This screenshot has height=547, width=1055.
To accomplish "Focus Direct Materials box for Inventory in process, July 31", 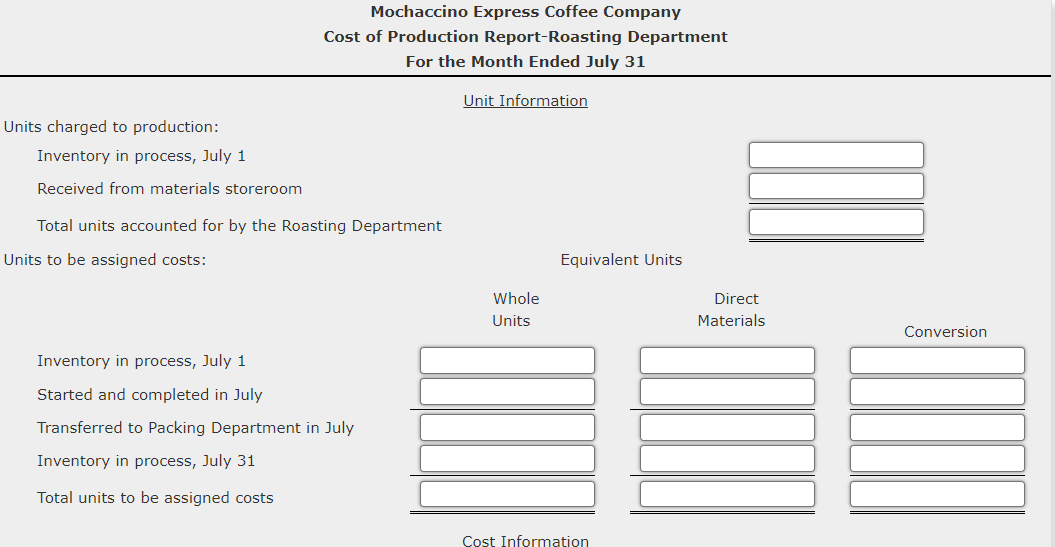I will (727, 458).
